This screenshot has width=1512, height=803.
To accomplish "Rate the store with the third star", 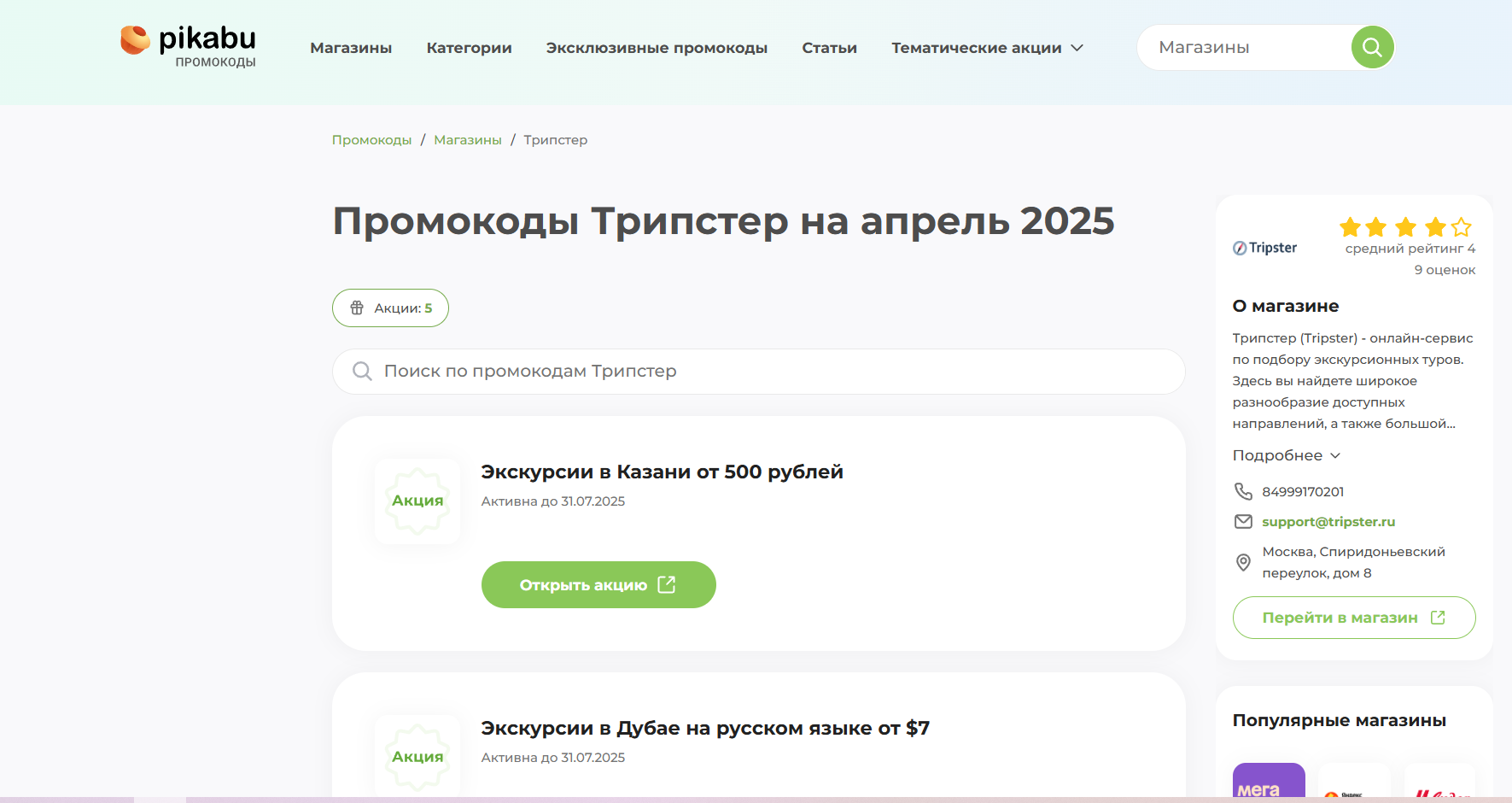I will pyautogui.click(x=1405, y=227).
